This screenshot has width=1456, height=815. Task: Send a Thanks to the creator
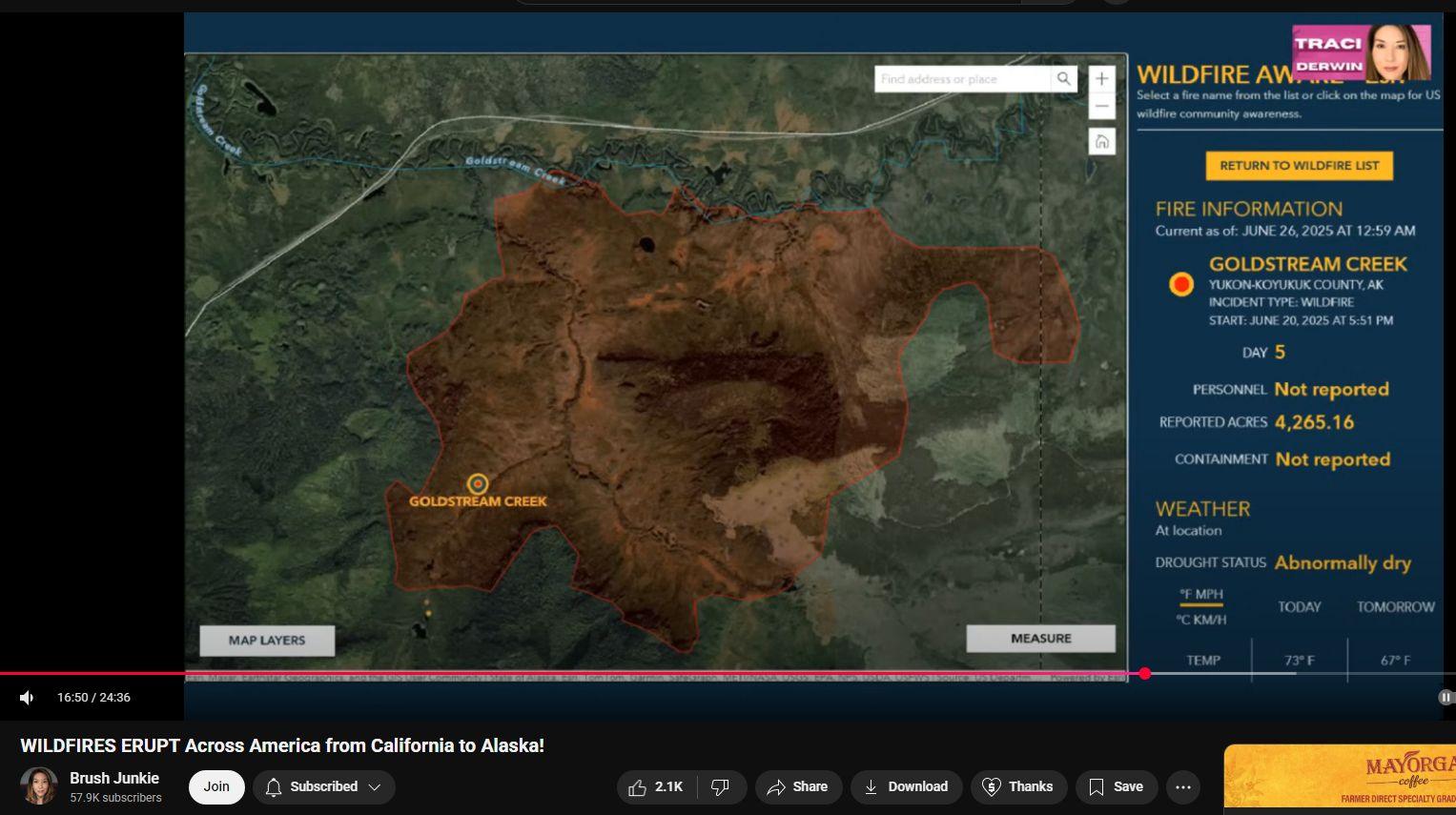[1018, 787]
